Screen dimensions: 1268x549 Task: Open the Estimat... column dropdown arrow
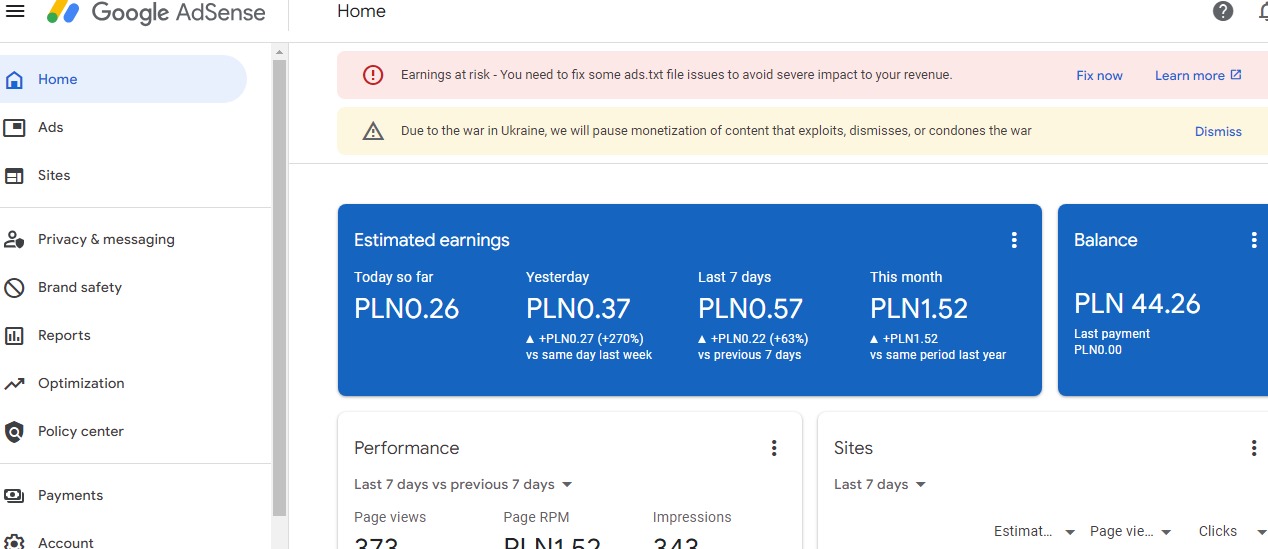click(x=1070, y=532)
